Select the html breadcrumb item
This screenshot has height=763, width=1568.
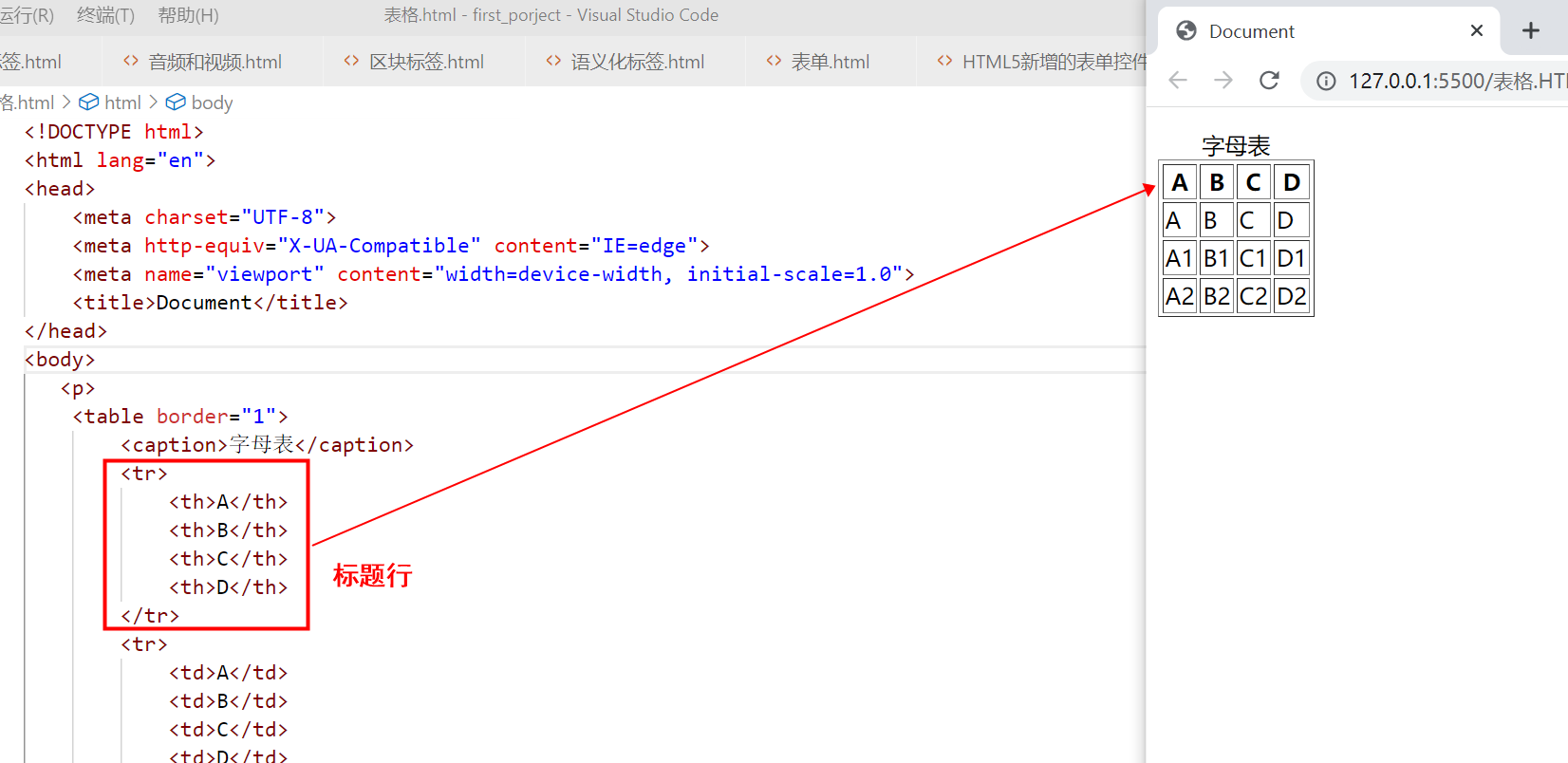[x=122, y=102]
